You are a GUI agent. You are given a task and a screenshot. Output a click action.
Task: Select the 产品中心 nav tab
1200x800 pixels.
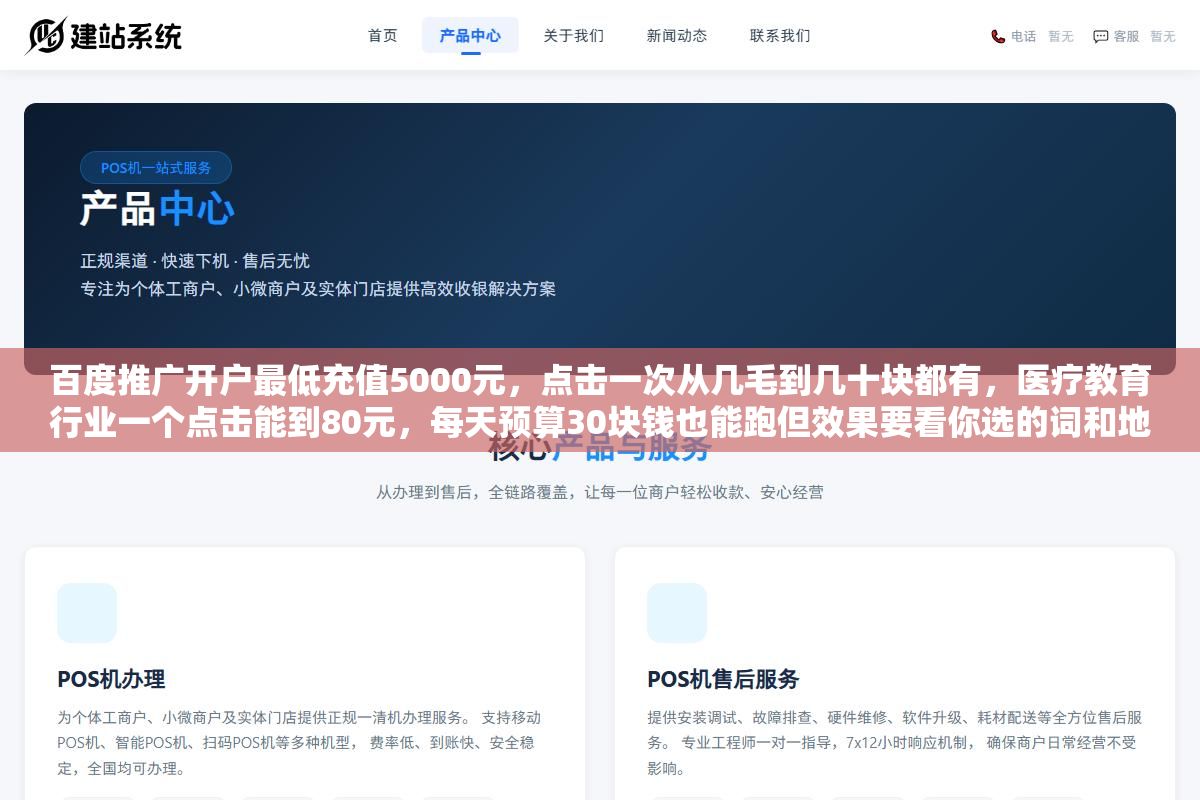click(x=470, y=35)
